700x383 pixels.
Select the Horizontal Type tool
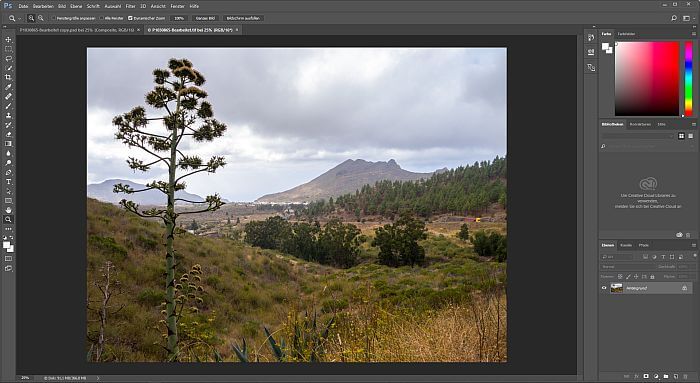pyautogui.click(x=8, y=182)
